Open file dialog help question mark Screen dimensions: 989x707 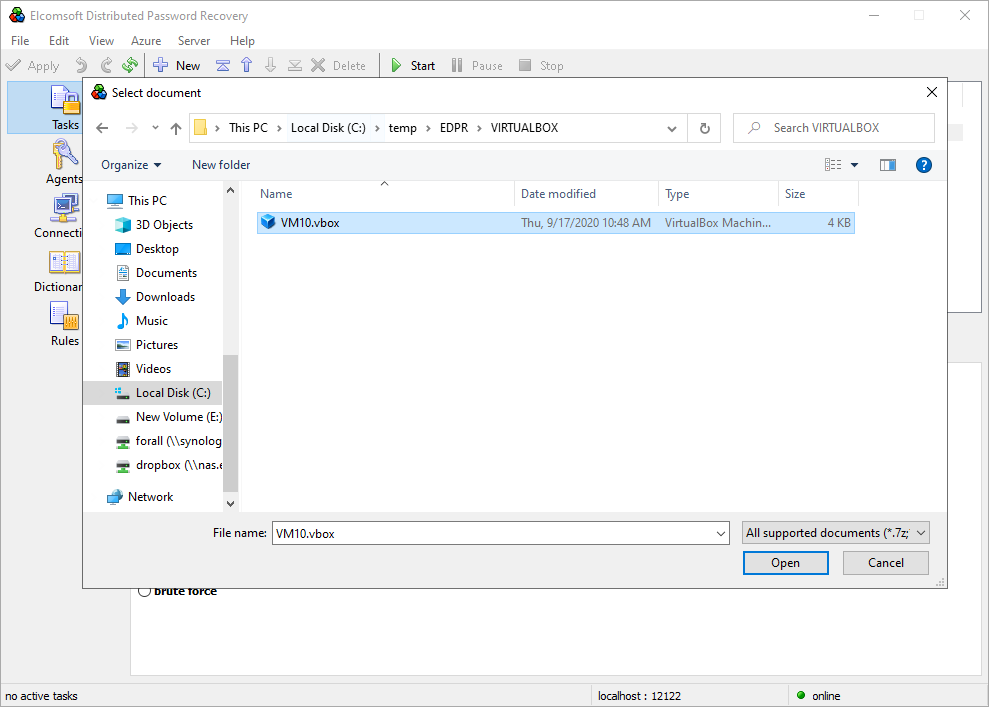923,165
